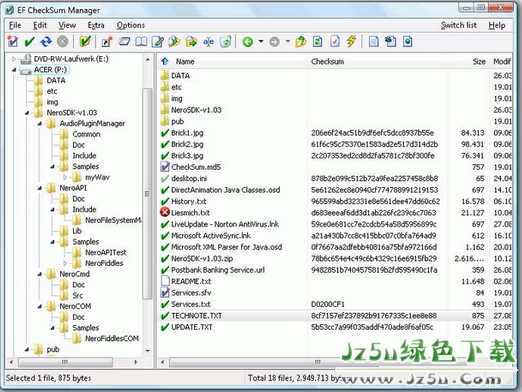Click the tree pane scroll up arrow
Image resolution: width=522 pixels, height=392 pixels.
pos(147,59)
